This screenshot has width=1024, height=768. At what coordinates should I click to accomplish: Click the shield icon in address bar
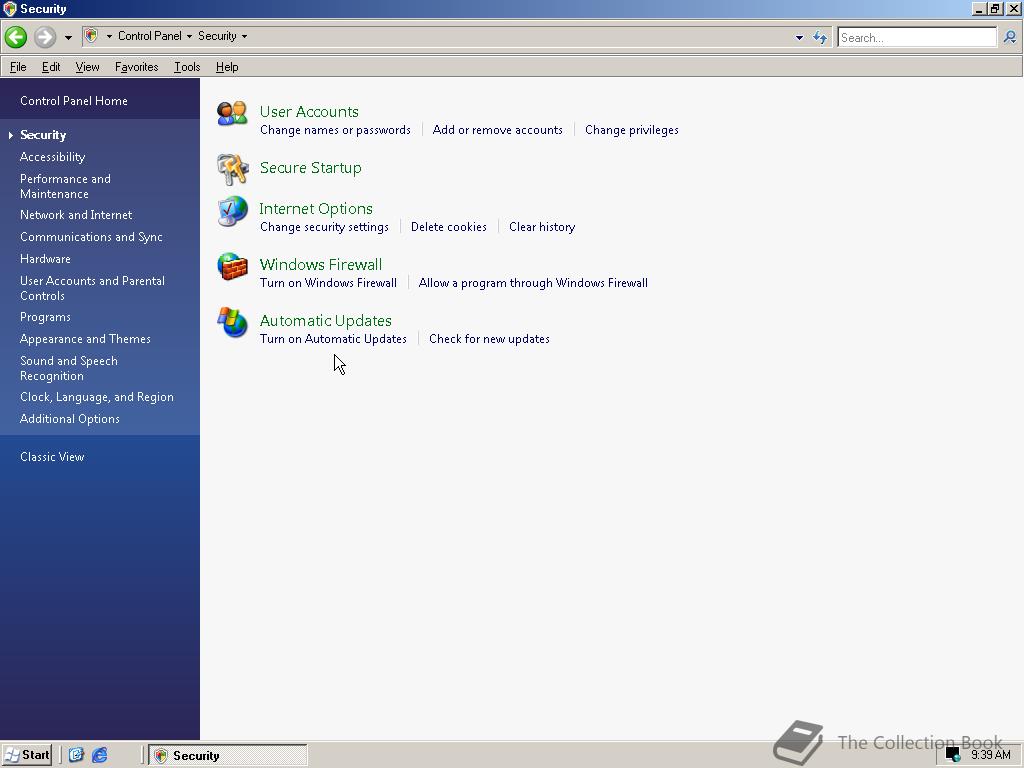[91, 36]
